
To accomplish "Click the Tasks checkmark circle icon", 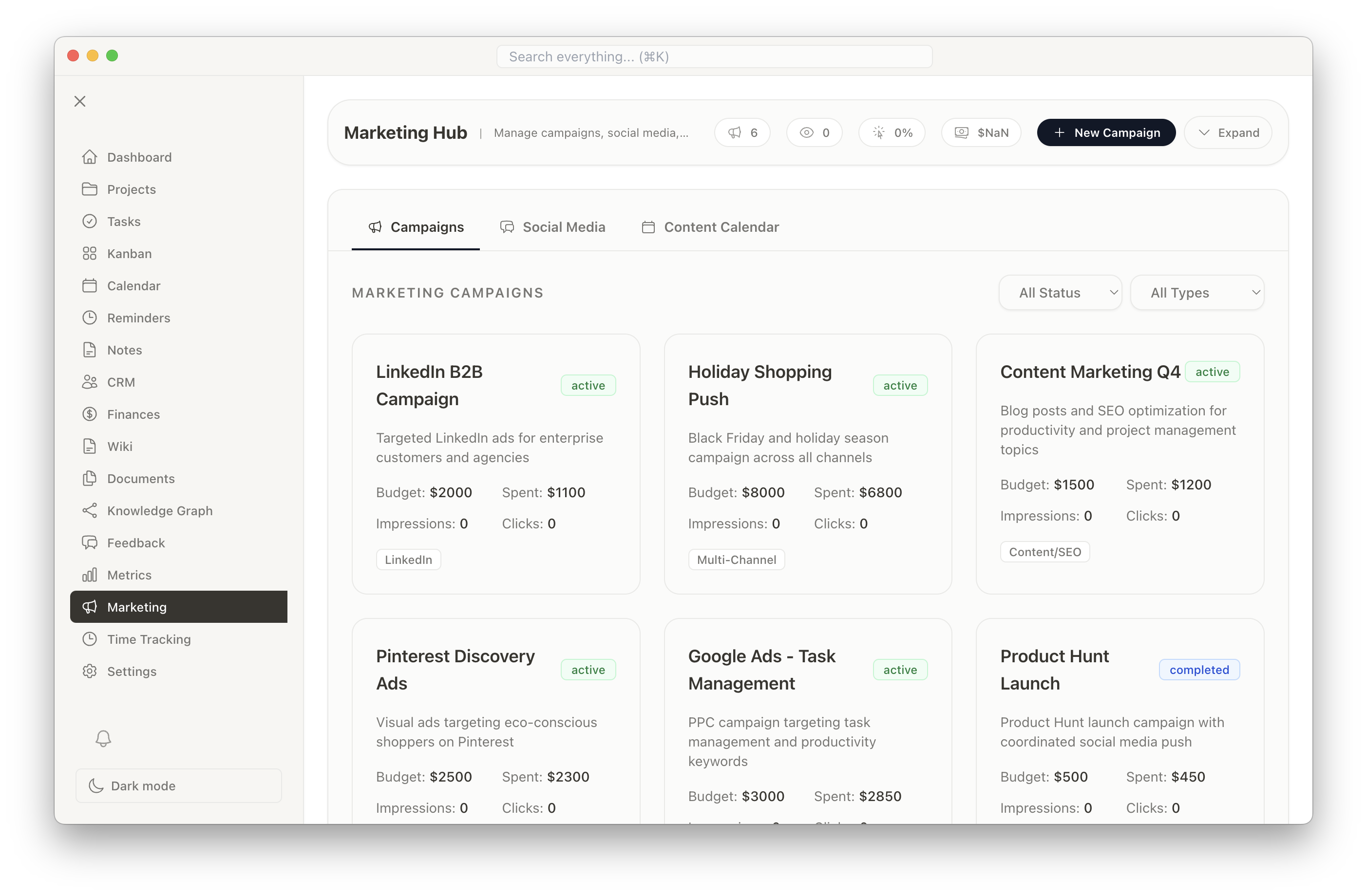I will [x=90, y=221].
